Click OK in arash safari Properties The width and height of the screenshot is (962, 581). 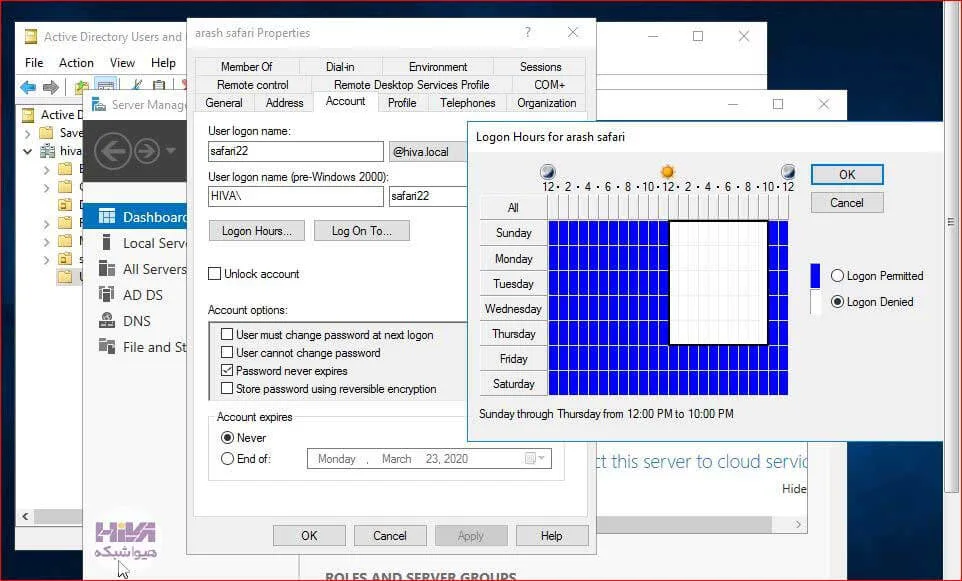pyautogui.click(x=309, y=536)
